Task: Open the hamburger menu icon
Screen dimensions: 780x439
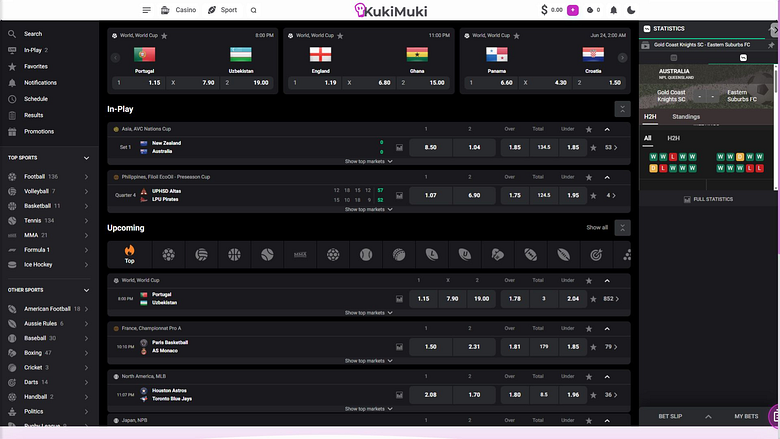Action: tap(146, 10)
